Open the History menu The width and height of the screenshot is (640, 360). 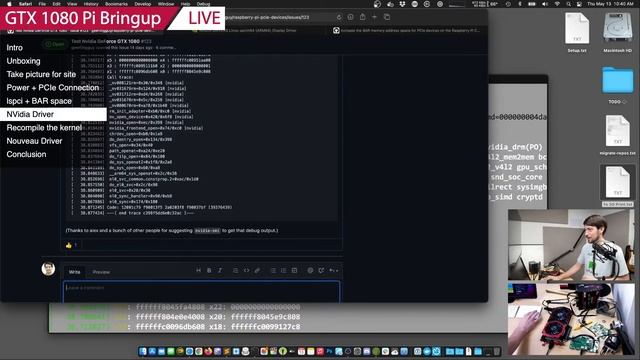(x=91, y=4)
